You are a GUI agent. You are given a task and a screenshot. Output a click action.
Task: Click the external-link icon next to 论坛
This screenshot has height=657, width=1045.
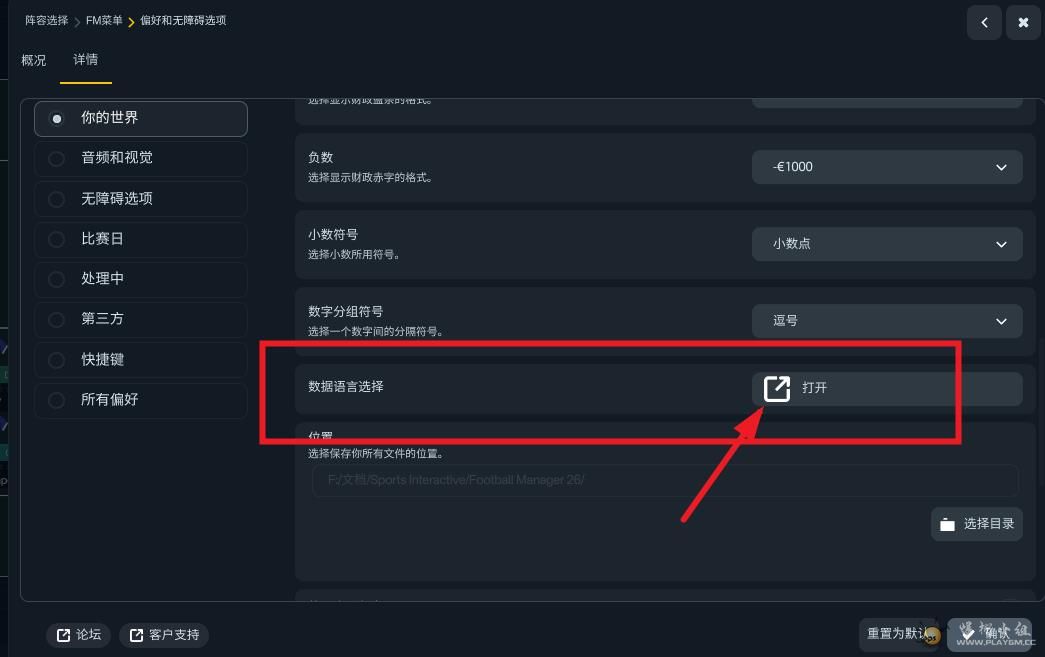tap(63, 635)
